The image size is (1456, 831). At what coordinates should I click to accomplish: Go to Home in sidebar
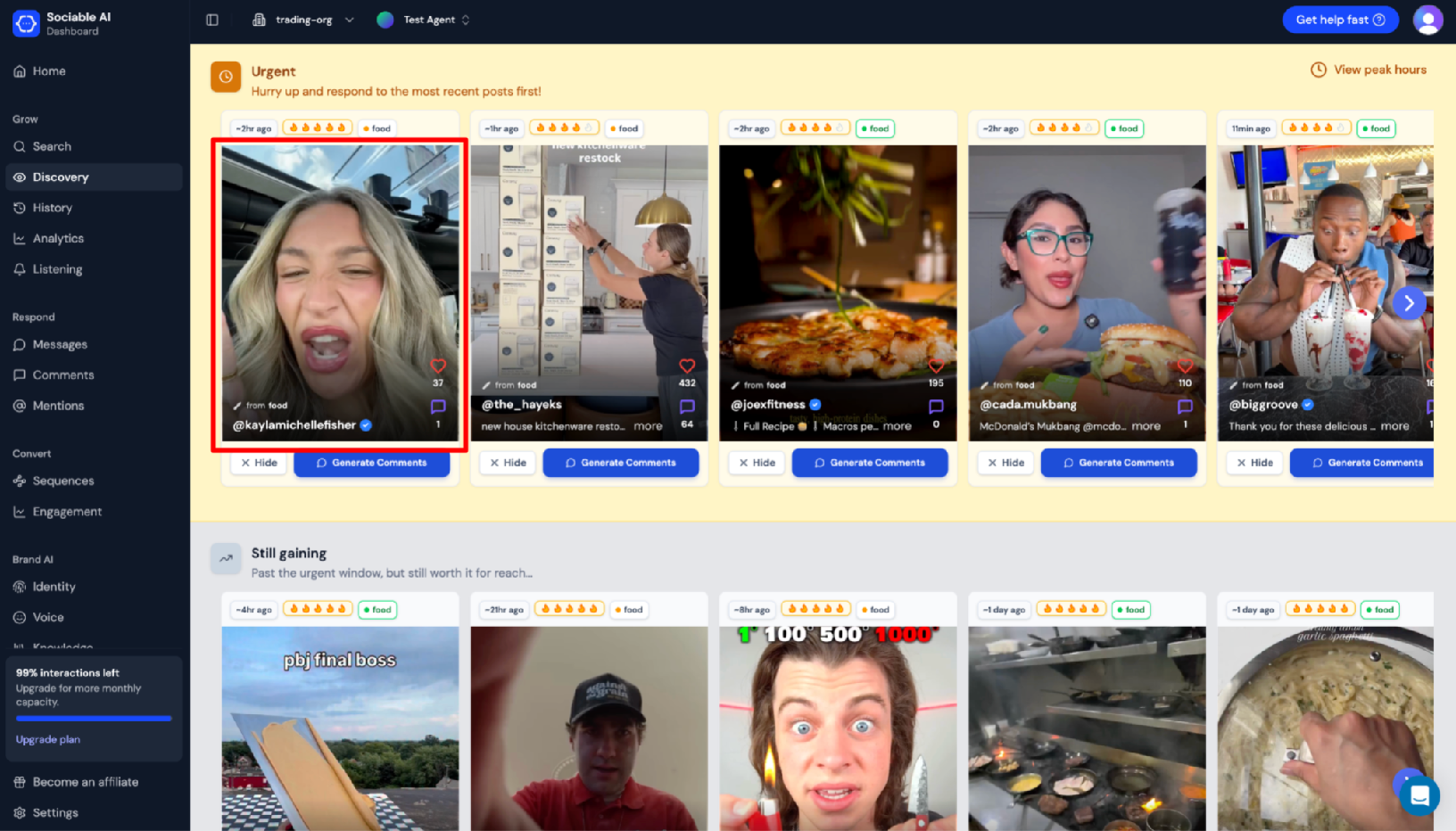[x=95, y=71]
